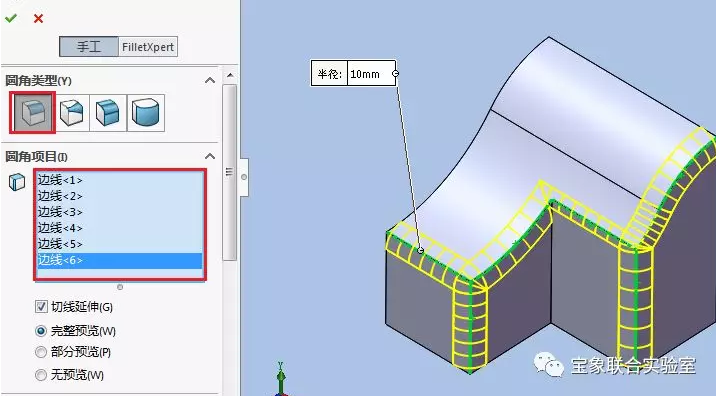Confirm fillet with the green checkmark
716x396 pixels.
[11, 18]
